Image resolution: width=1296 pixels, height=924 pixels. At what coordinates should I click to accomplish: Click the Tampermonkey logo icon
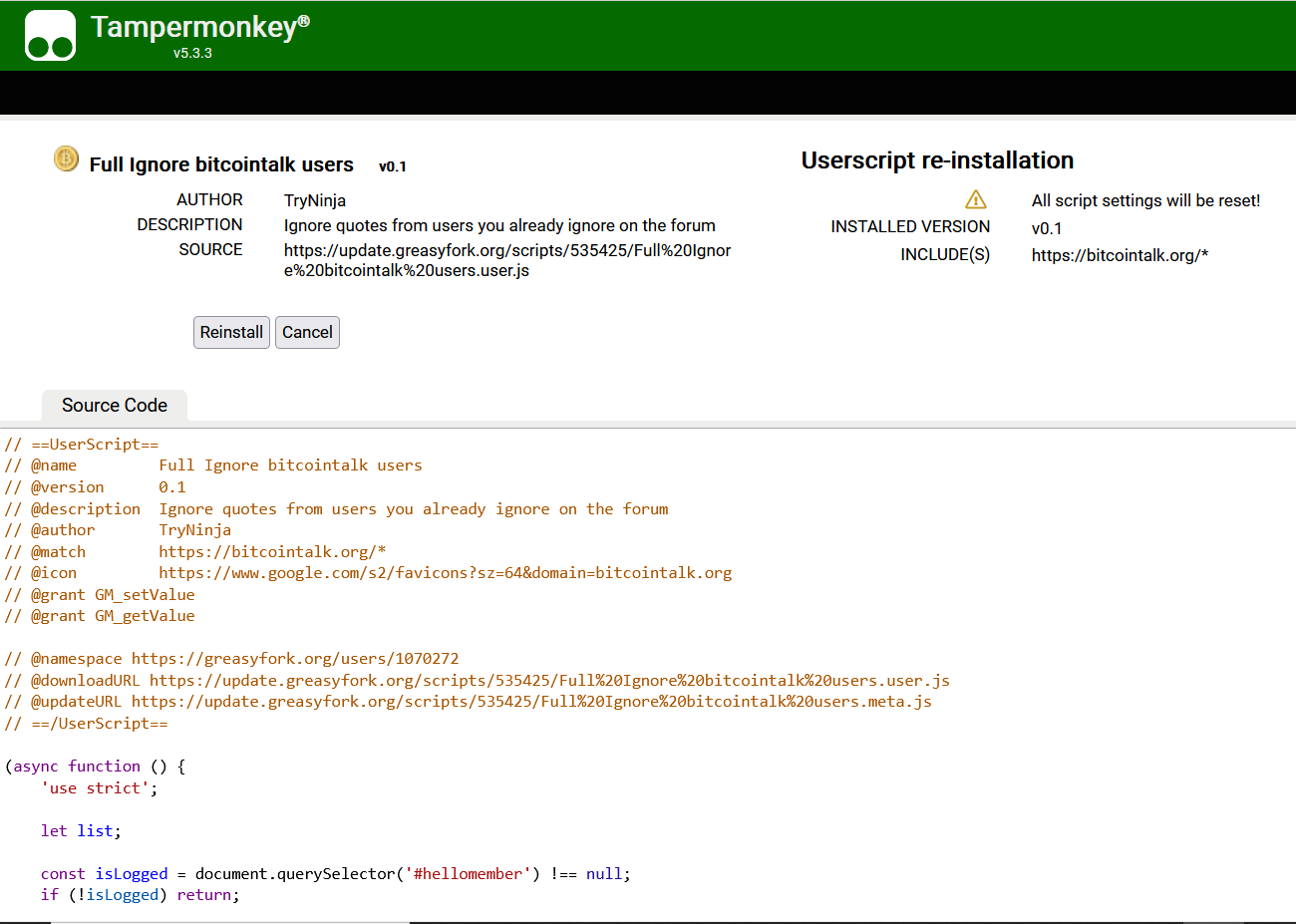(51, 36)
